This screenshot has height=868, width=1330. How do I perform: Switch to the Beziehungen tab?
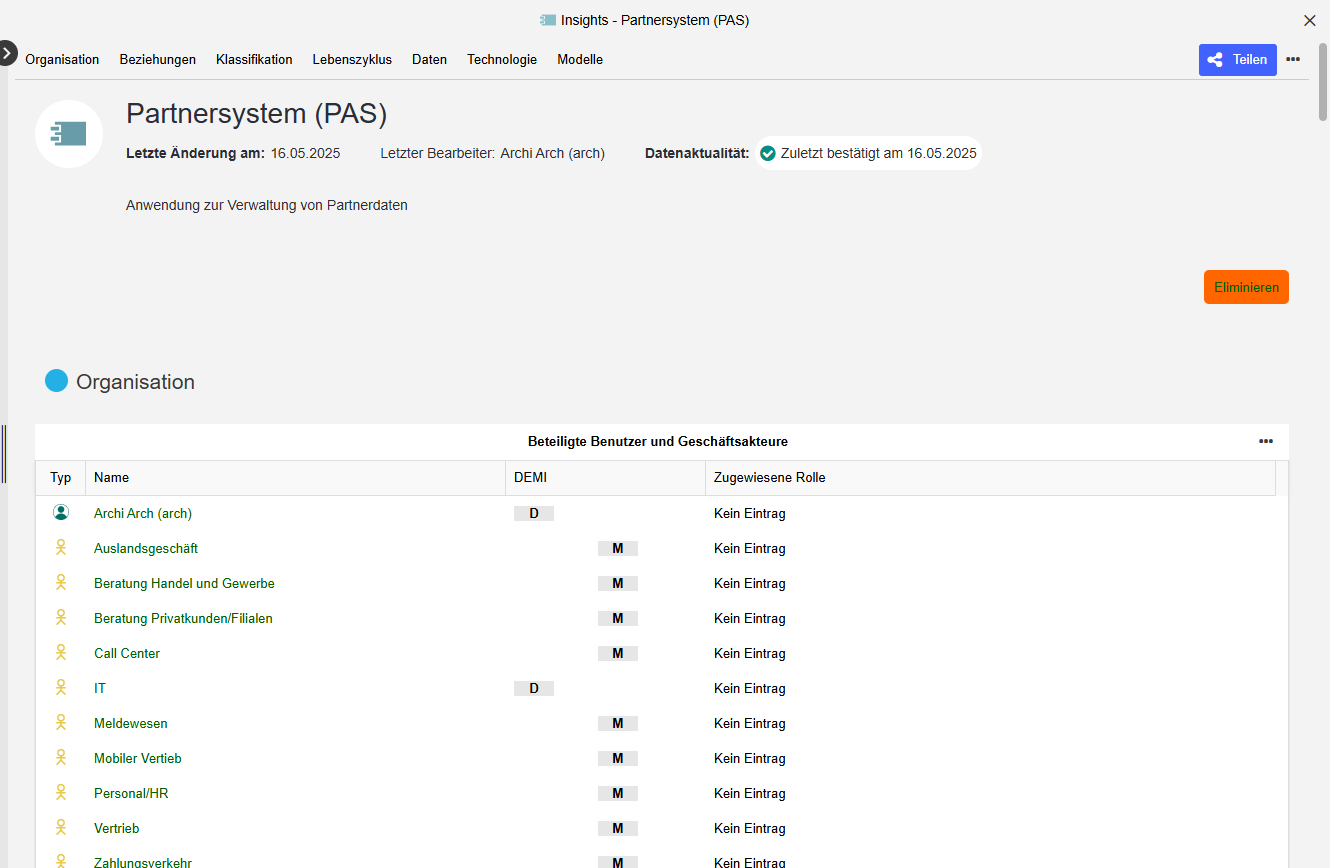point(158,59)
